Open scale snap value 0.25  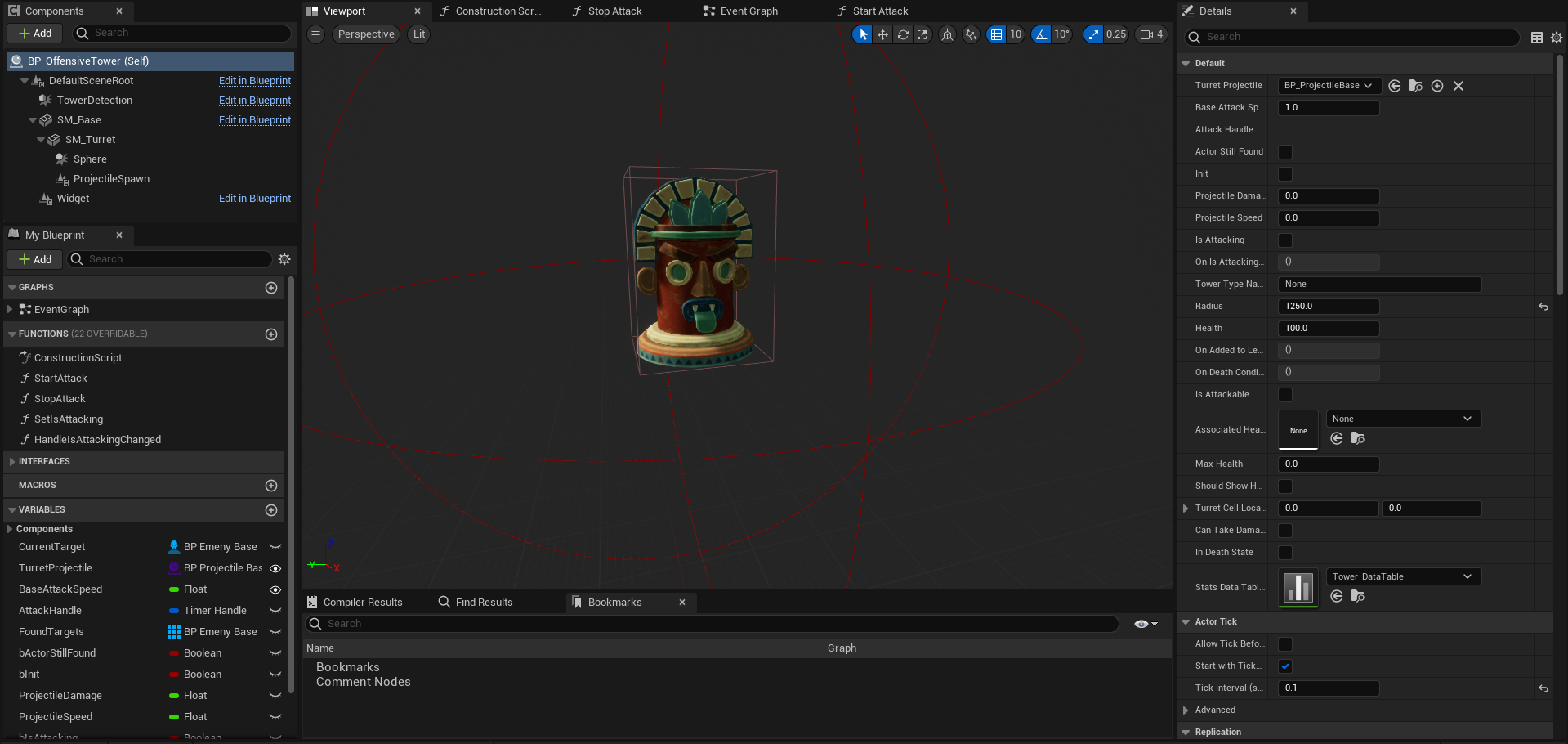coord(1115,34)
